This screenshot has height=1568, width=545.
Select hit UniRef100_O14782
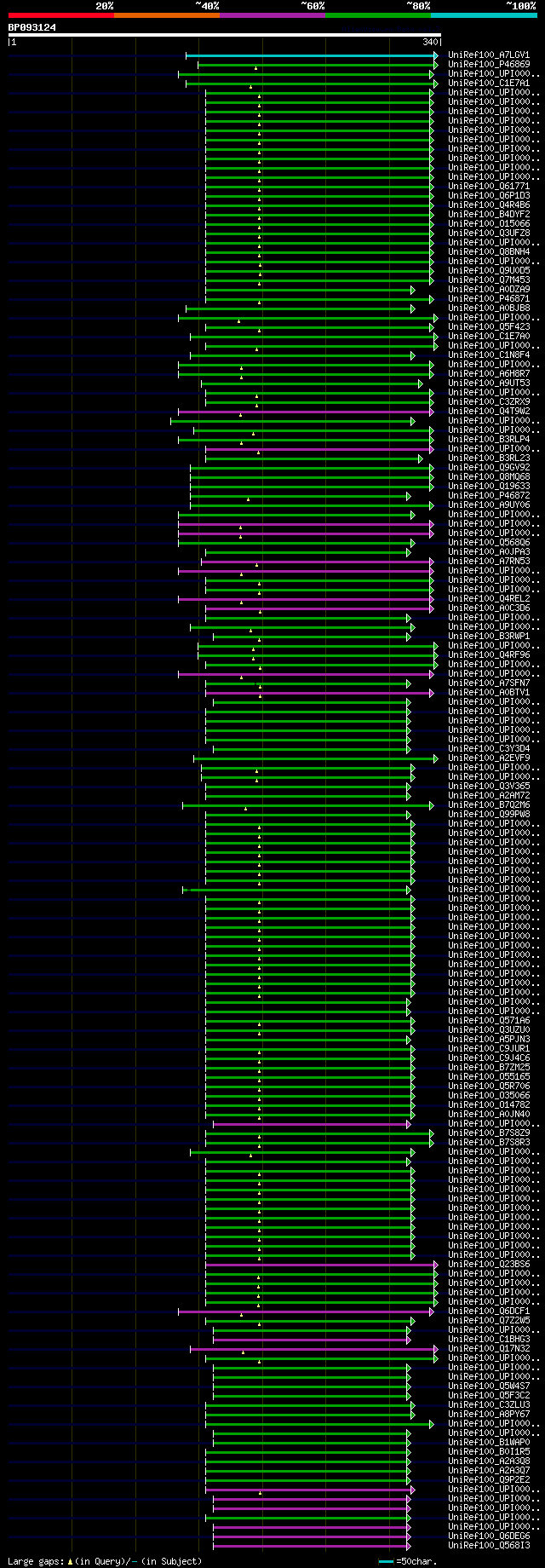[x=489, y=1105]
